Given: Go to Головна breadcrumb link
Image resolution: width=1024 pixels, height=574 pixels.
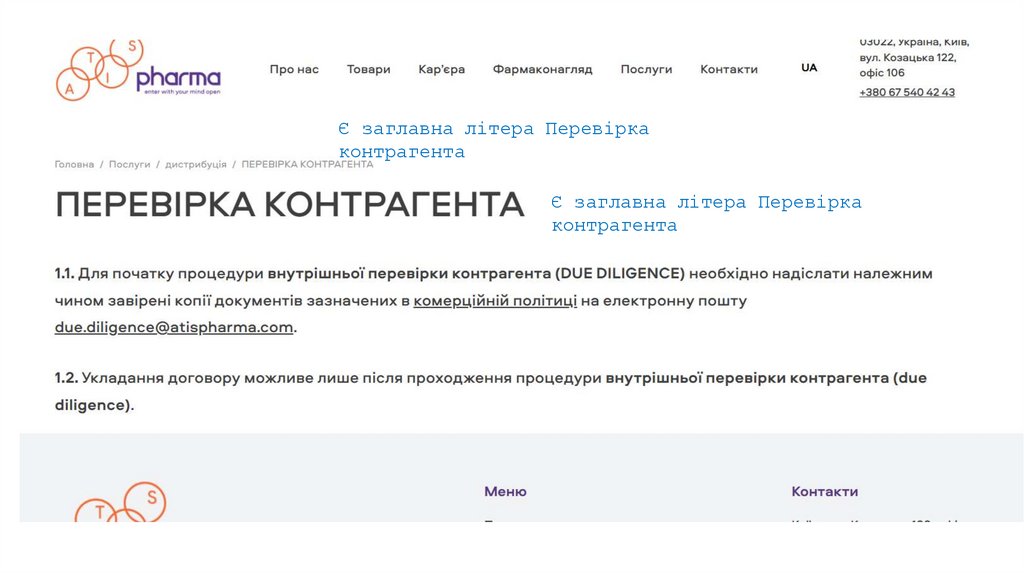Looking at the screenshot, I should click(74, 165).
